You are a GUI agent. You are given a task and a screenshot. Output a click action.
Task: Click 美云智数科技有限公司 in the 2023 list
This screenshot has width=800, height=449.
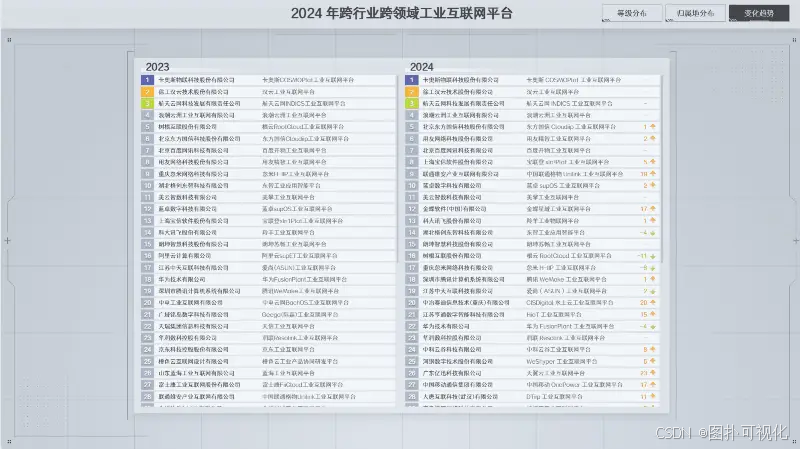[x=187, y=197]
